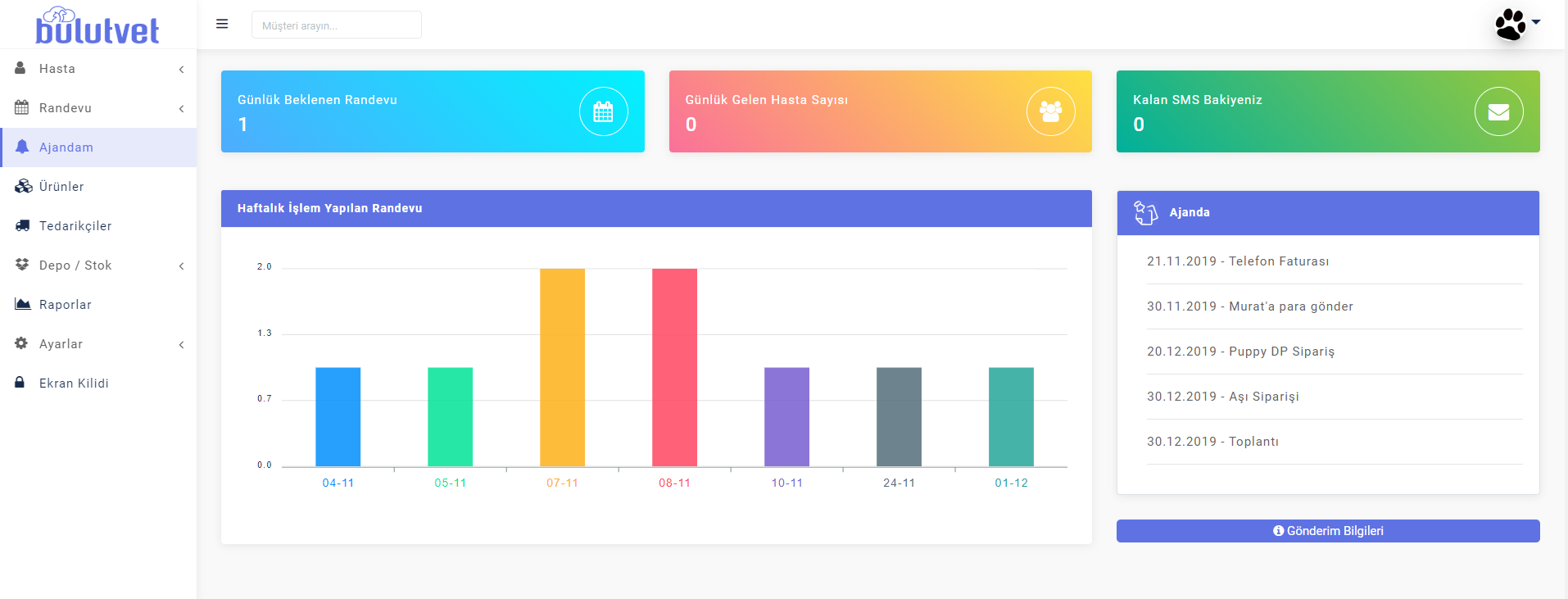The image size is (1568, 599).
Task: Open the Hasta menu item
Action: click(98, 69)
